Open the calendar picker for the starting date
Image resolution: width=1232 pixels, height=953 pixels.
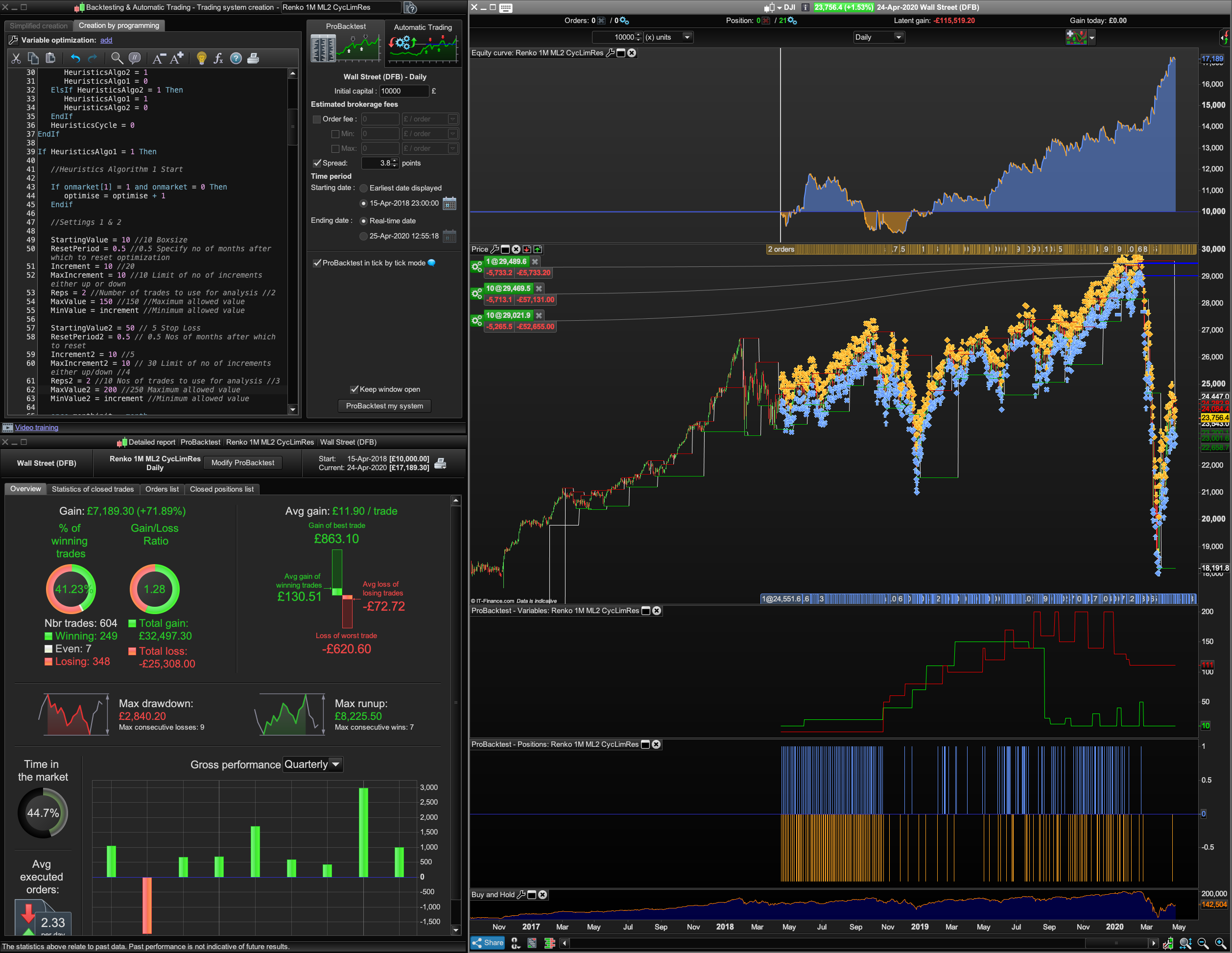449,203
